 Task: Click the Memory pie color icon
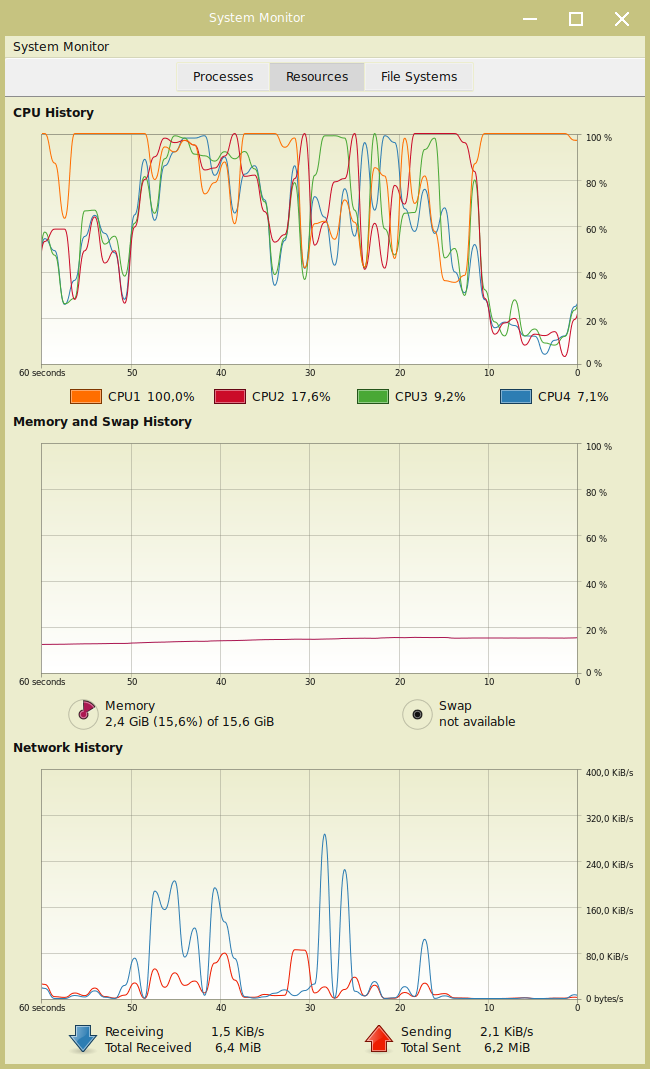coord(84,713)
